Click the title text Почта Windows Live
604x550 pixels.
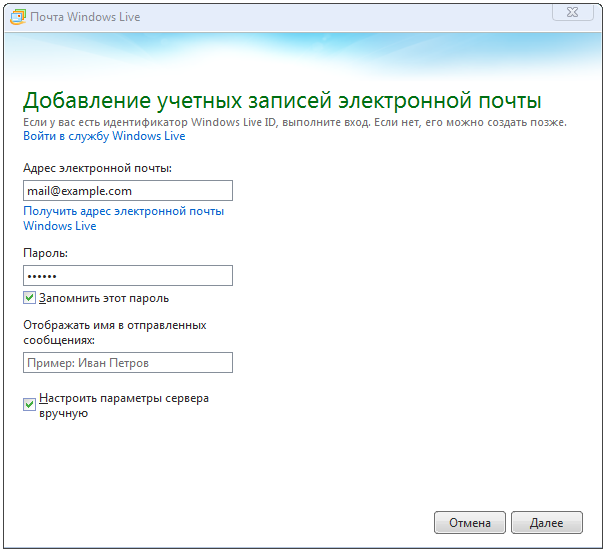85,17
